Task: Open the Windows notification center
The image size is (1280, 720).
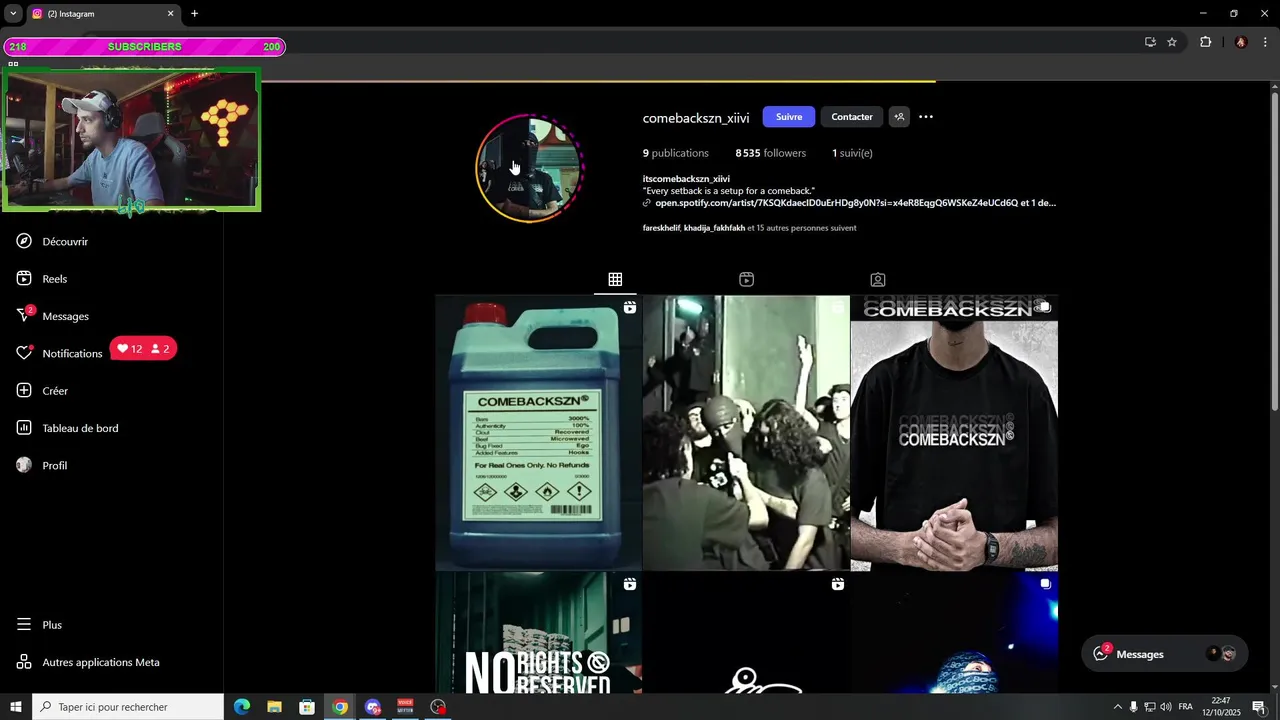Action: click(1259, 707)
